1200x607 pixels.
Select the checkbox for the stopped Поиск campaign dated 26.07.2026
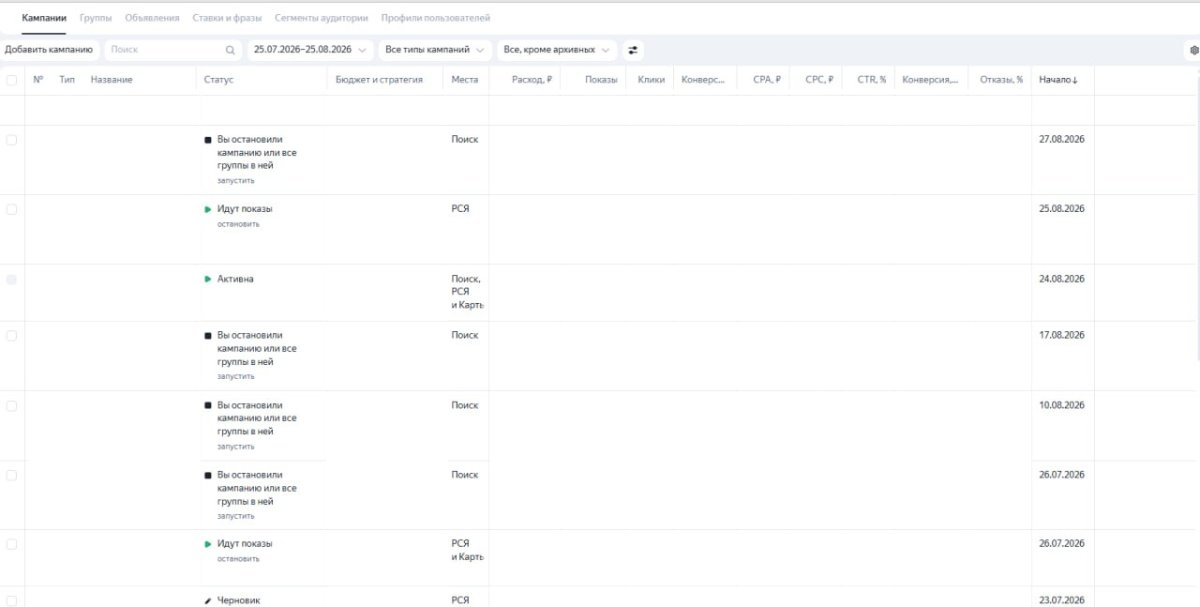(12, 475)
